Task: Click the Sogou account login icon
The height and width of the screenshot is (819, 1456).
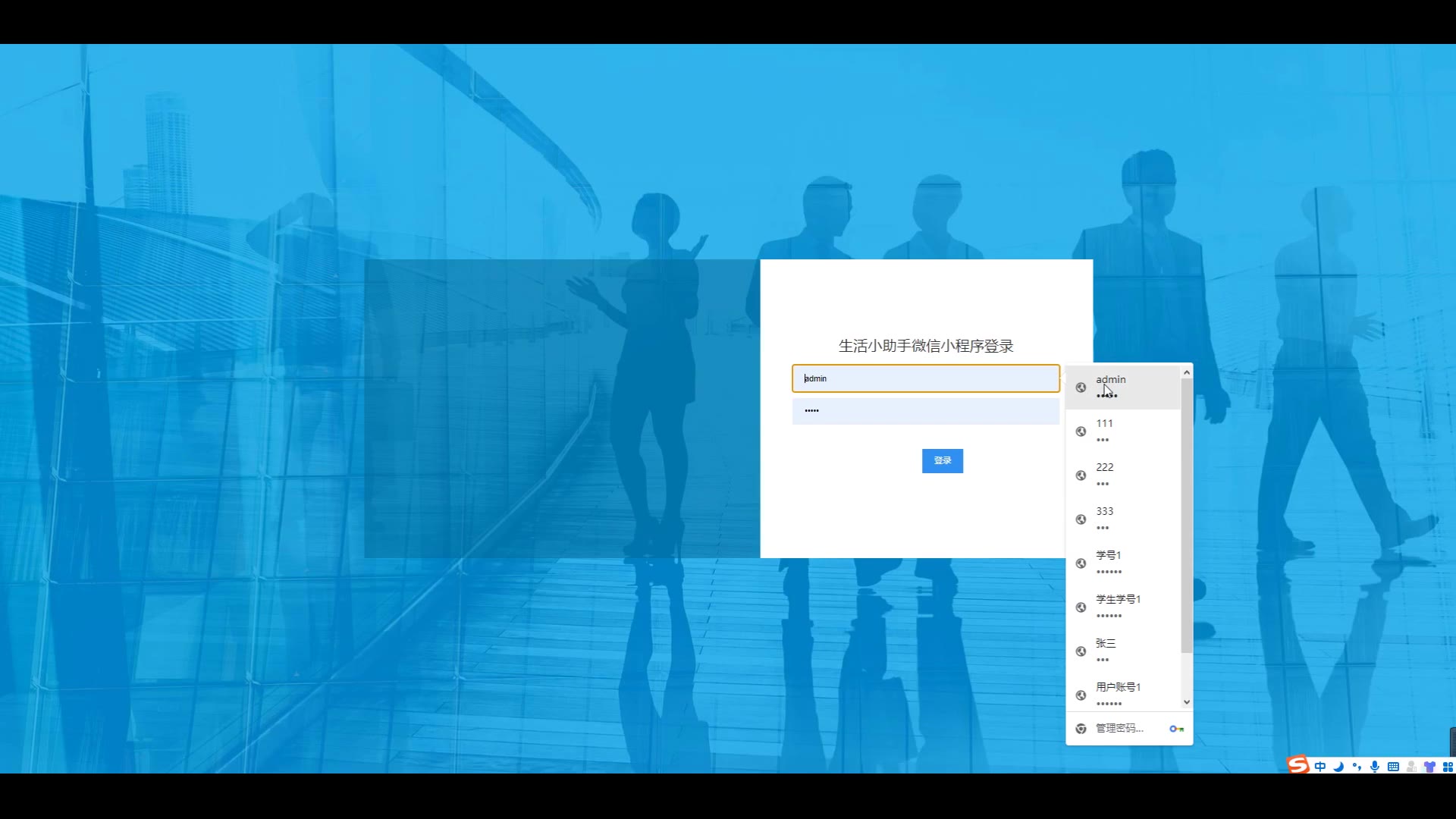Action: point(1411,767)
